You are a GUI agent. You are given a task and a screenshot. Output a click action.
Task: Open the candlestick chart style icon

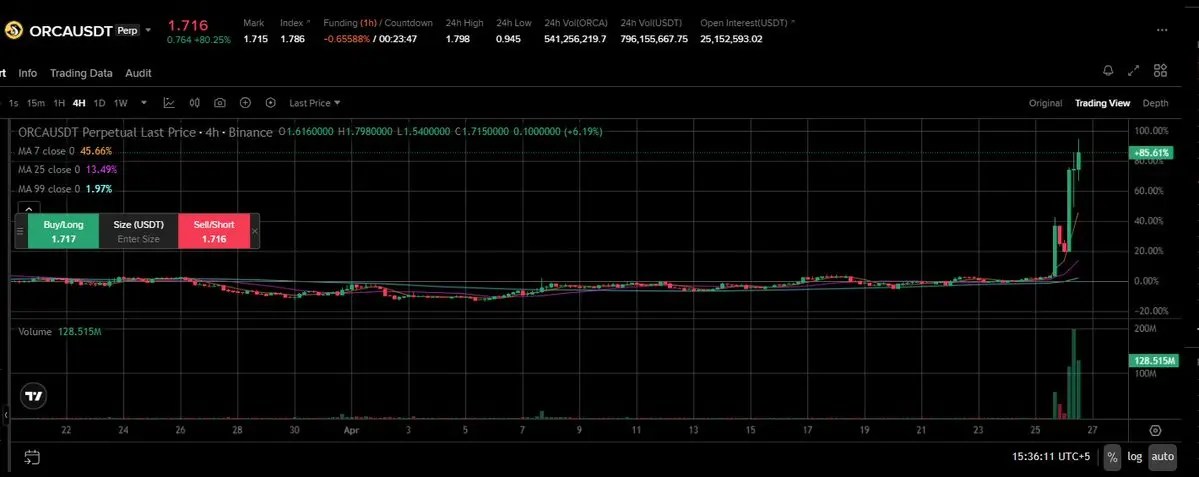click(x=194, y=102)
